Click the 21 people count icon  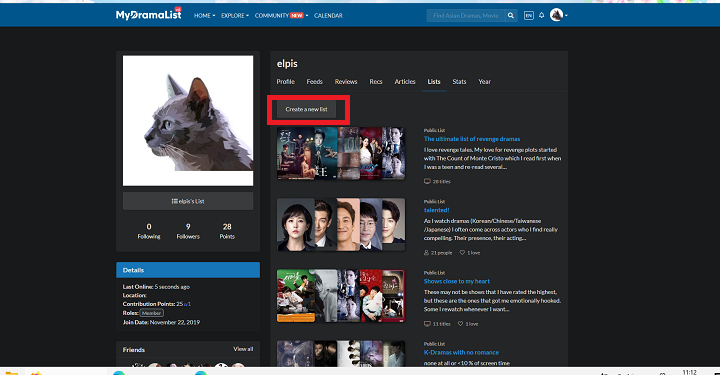pos(427,252)
